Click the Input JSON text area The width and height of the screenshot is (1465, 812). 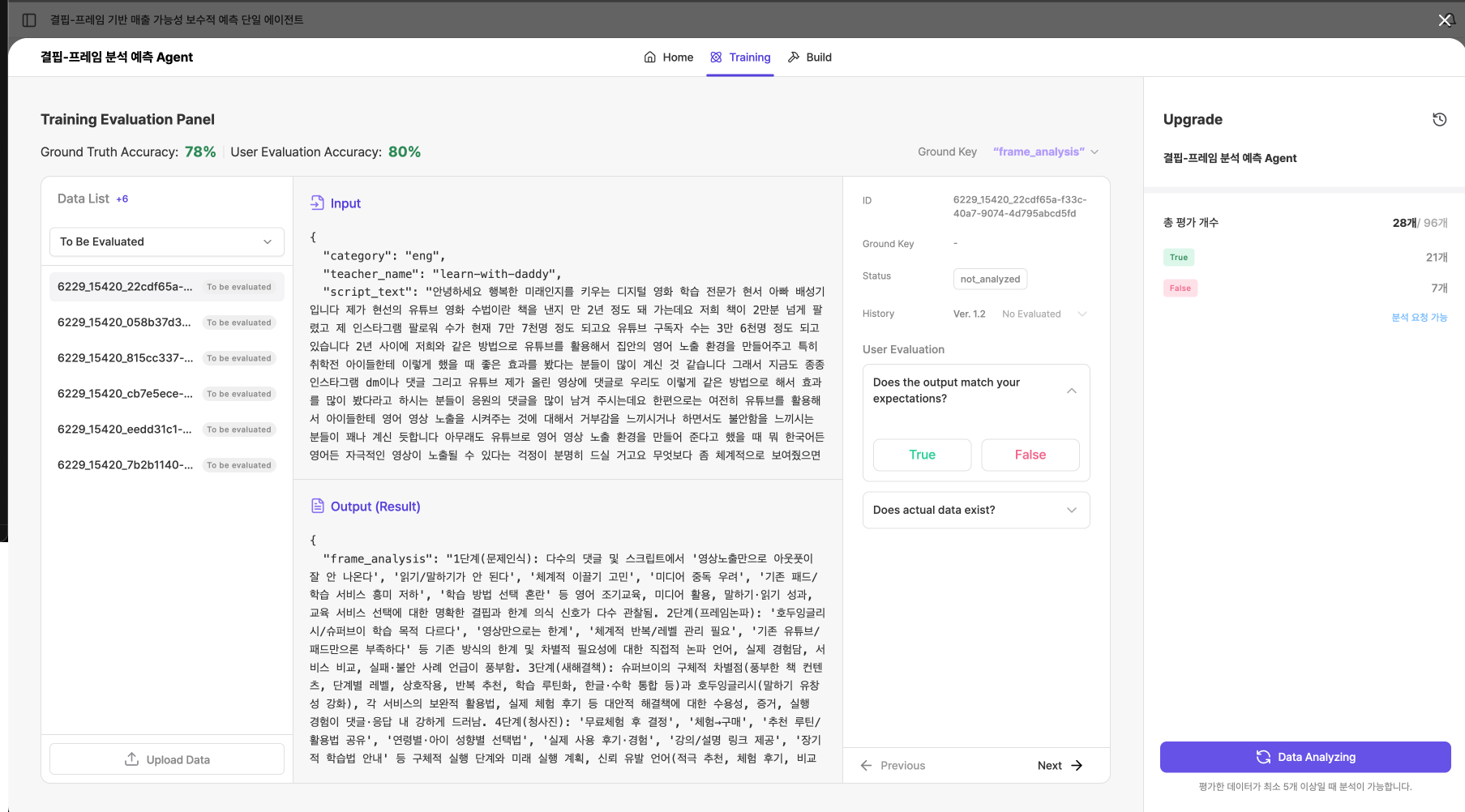point(568,346)
